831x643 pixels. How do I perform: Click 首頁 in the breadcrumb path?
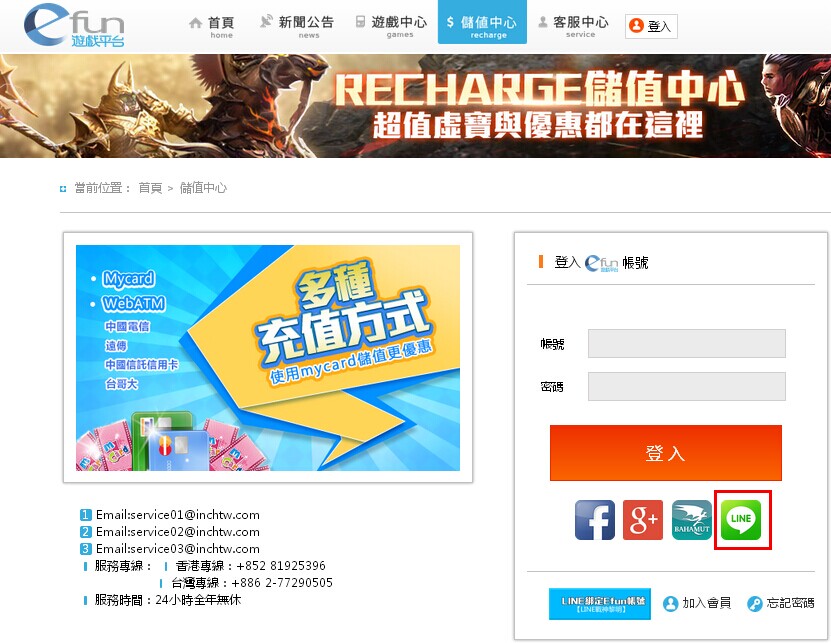point(150,188)
